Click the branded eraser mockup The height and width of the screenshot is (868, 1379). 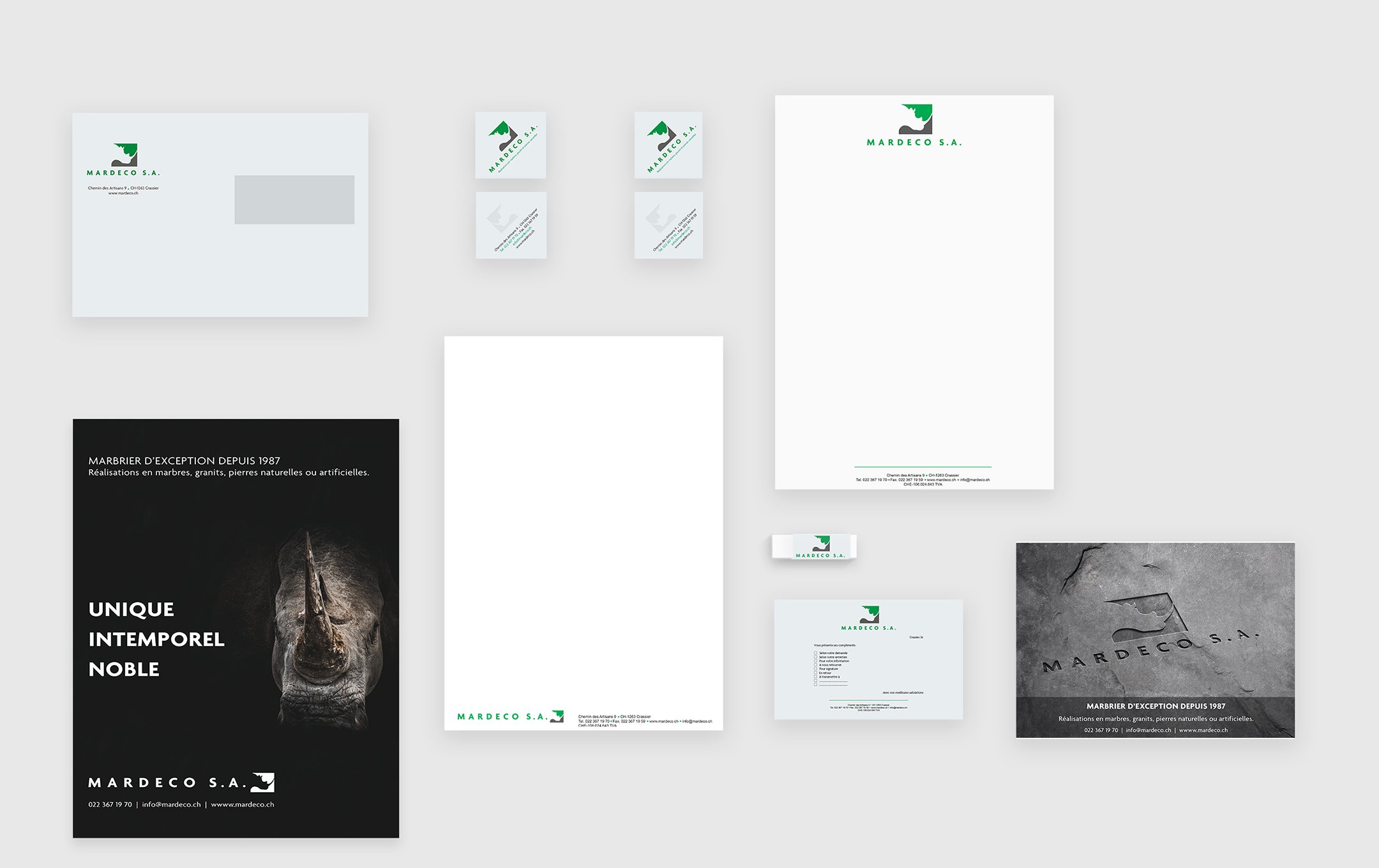pyautogui.click(x=814, y=547)
